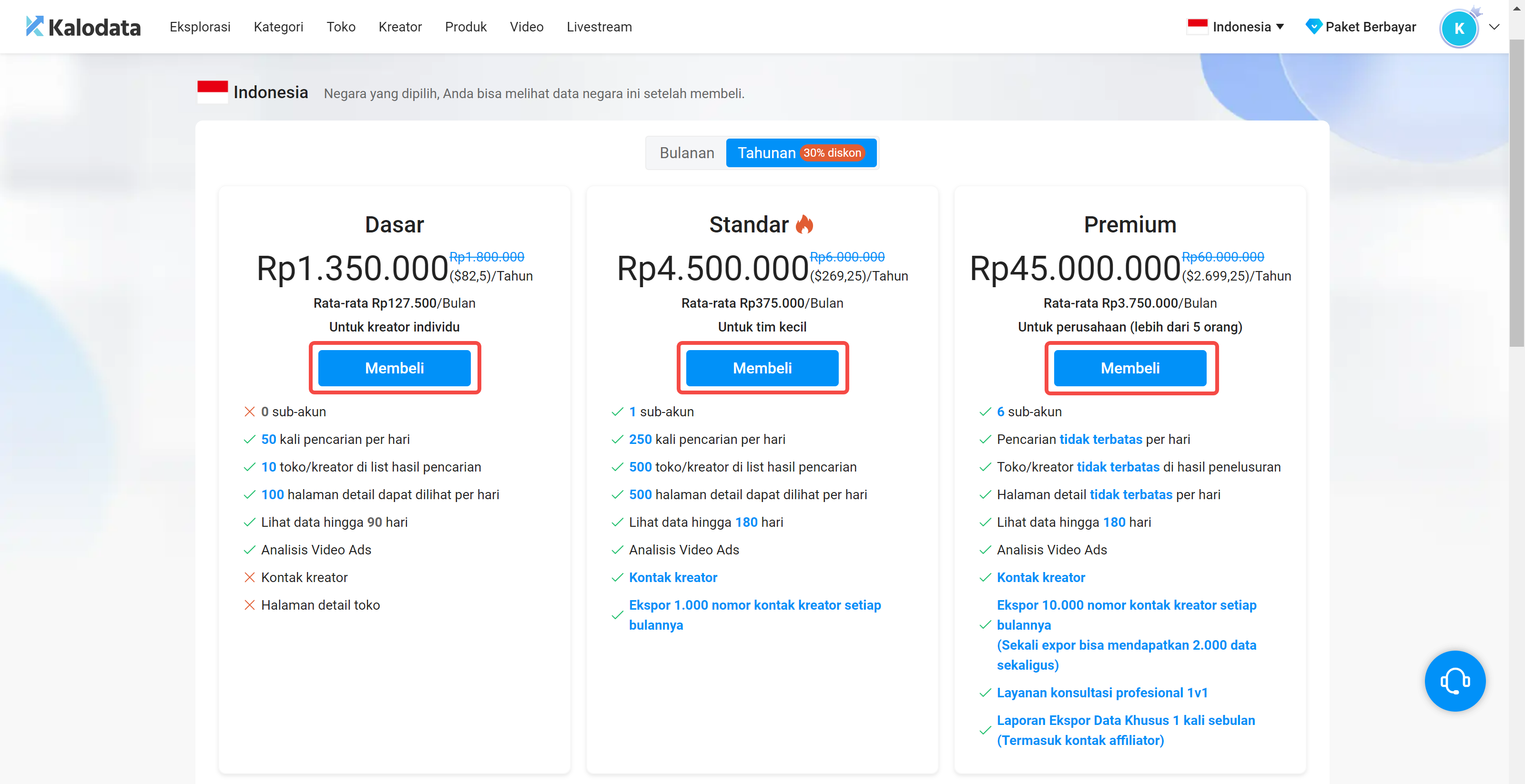This screenshot has height=784, width=1525.
Task: Click Membeli for the Dasar plan
Action: click(394, 368)
